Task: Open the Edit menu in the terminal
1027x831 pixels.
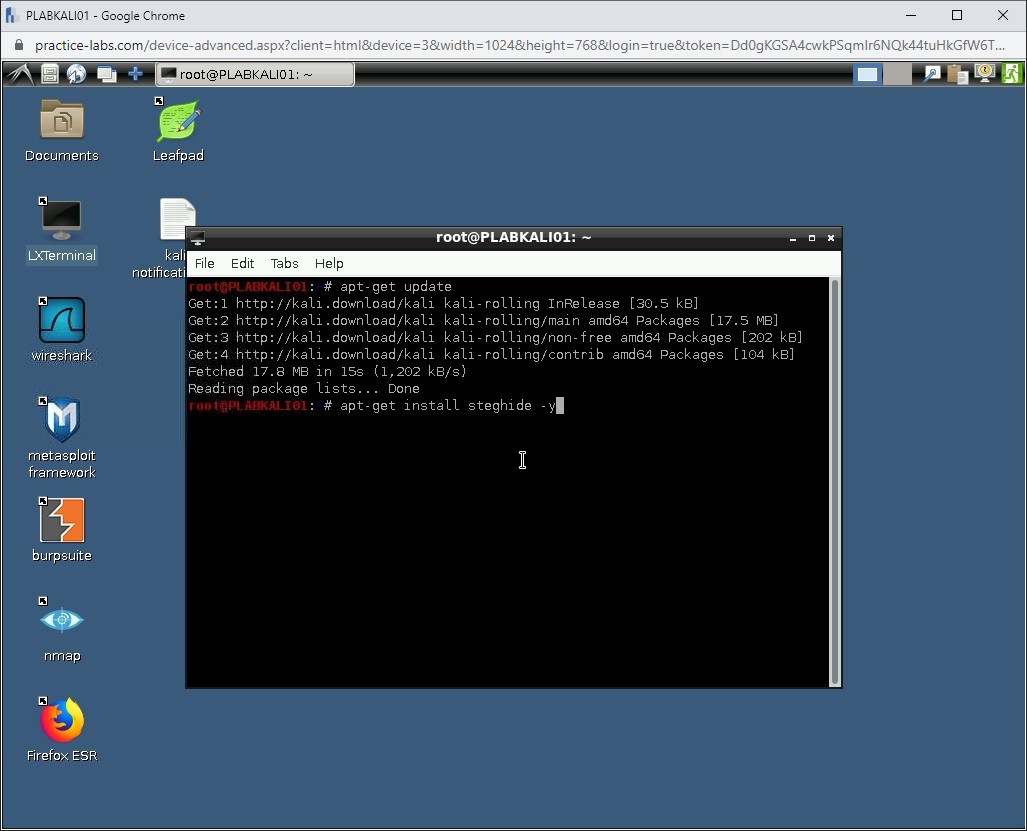Action: coord(243,263)
